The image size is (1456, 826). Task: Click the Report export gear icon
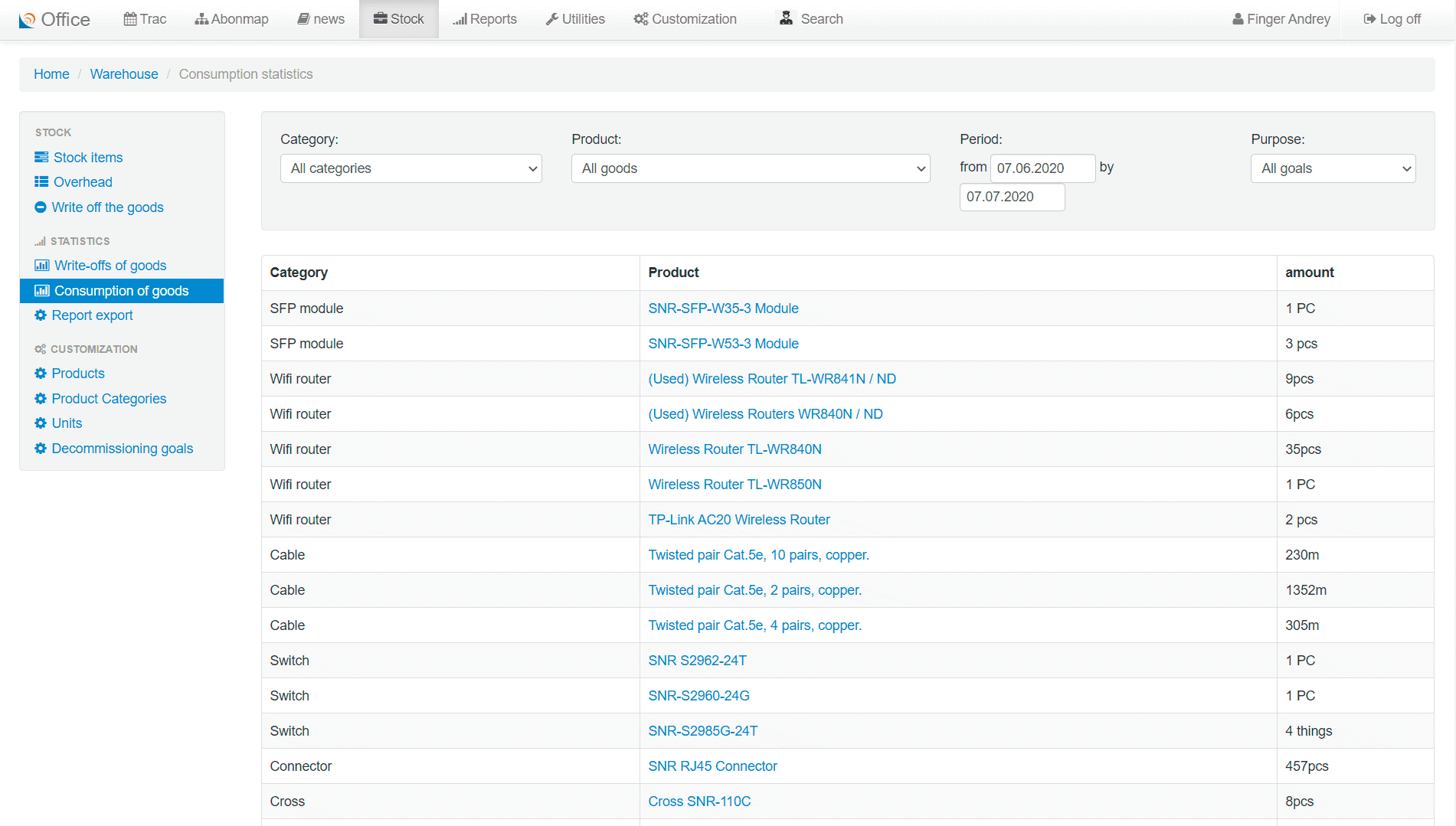coord(41,315)
